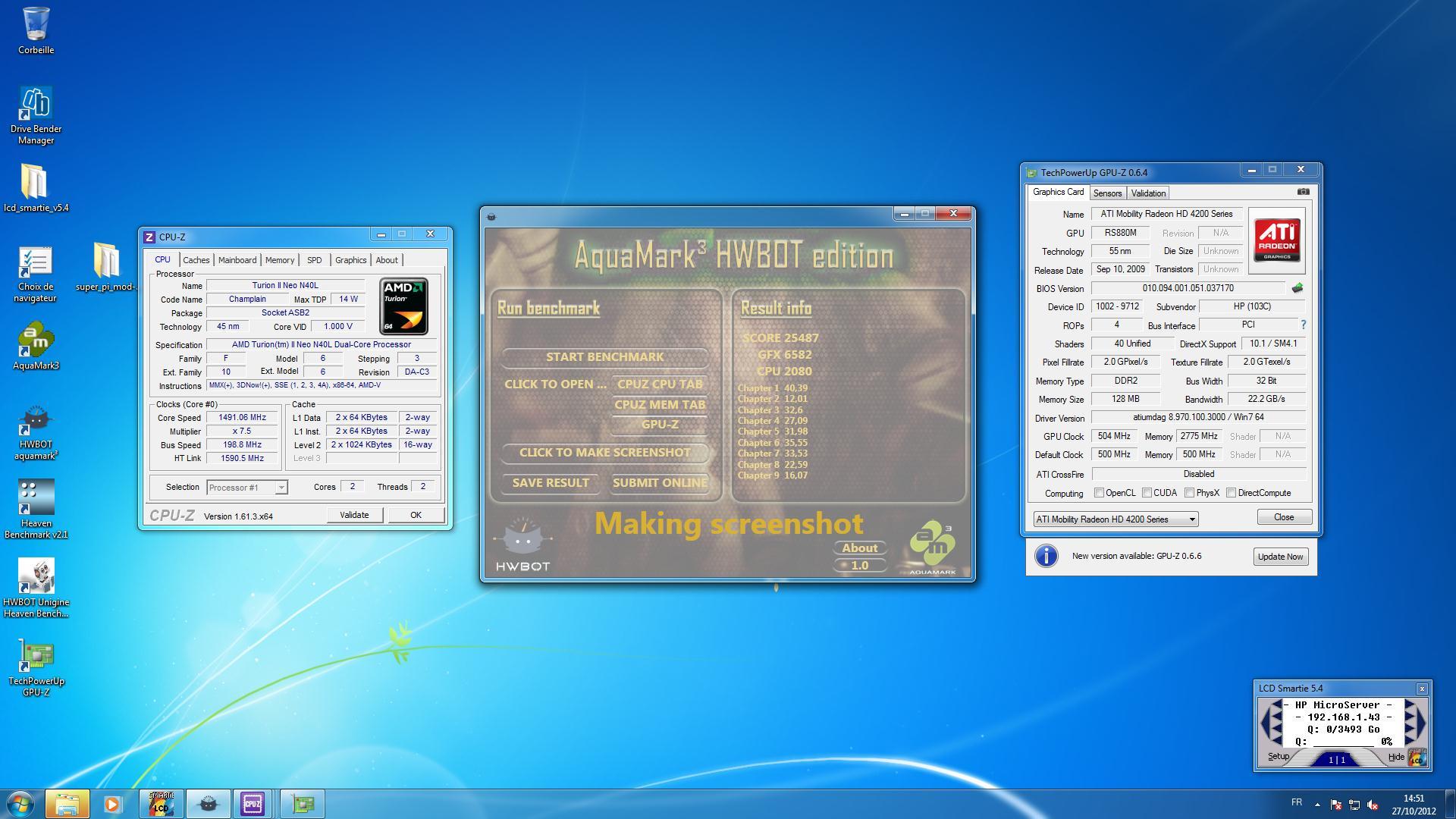Open Choix de navigateur desktop shortcut

click(x=36, y=273)
